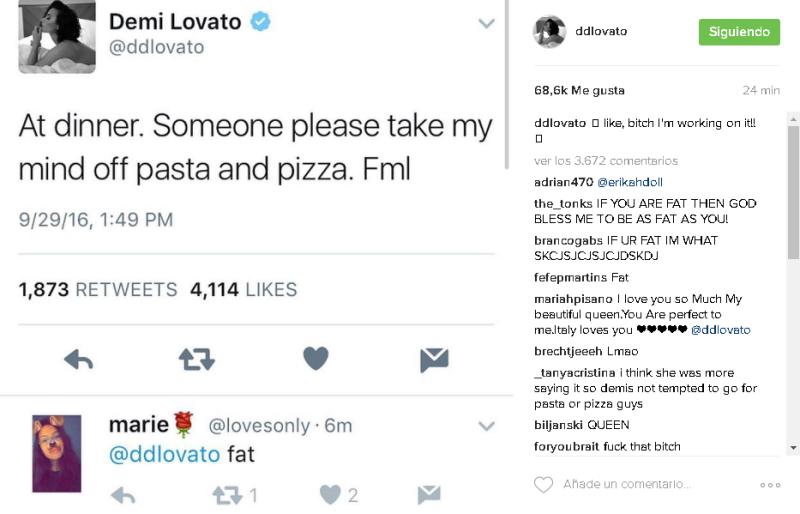Like the main tweet with heart icon
The width and height of the screenshot is (800, 514).
(316, 359)
